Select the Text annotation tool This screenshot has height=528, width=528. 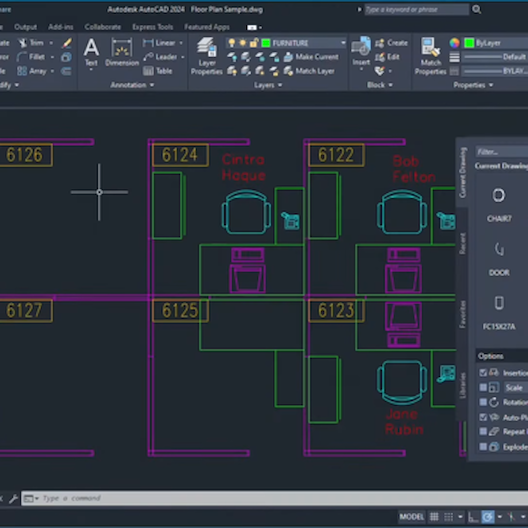91,52
